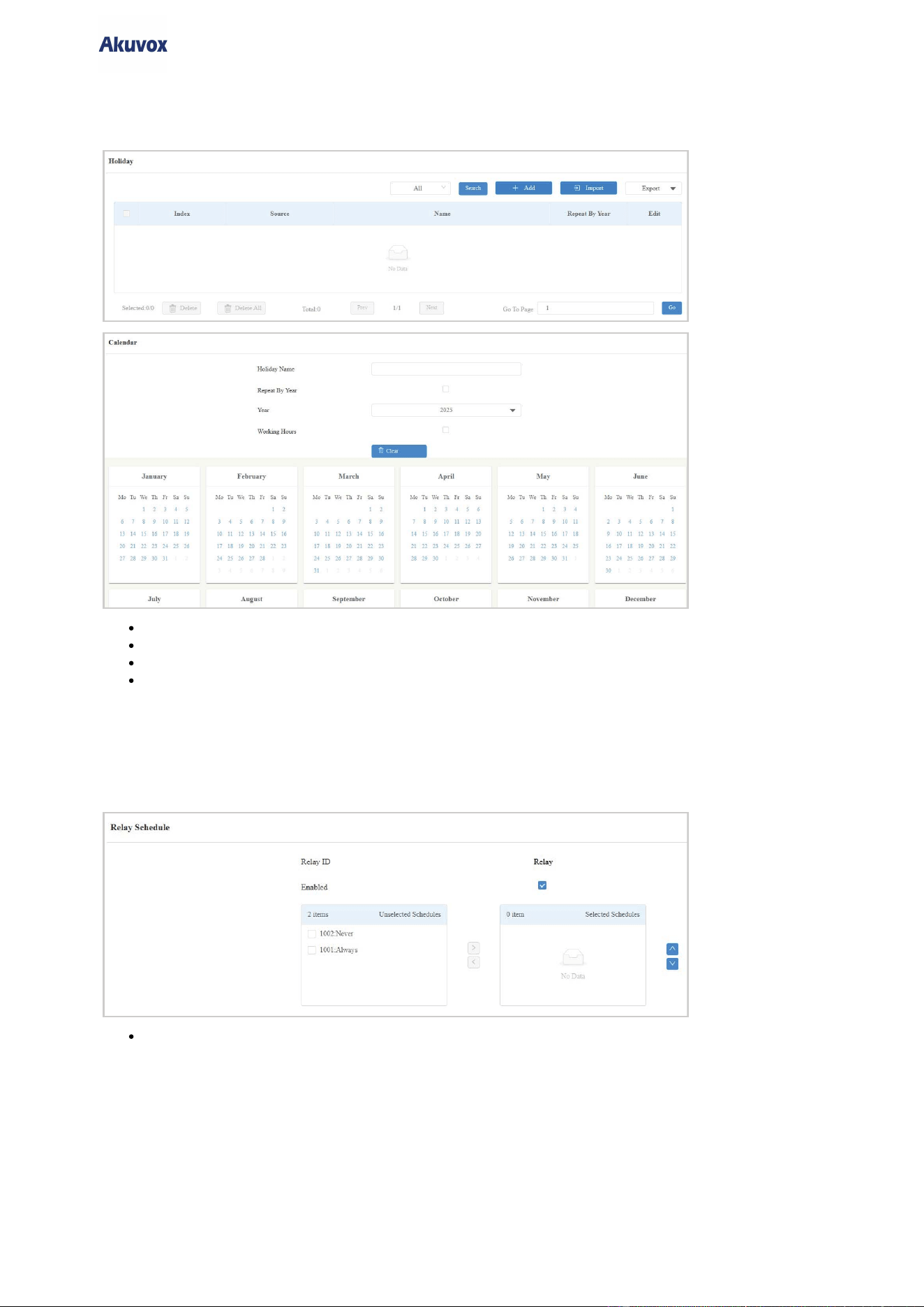Click the move-left arrow between schedule lists
This screenshot has width=924, height=1307.
(474, 962)
